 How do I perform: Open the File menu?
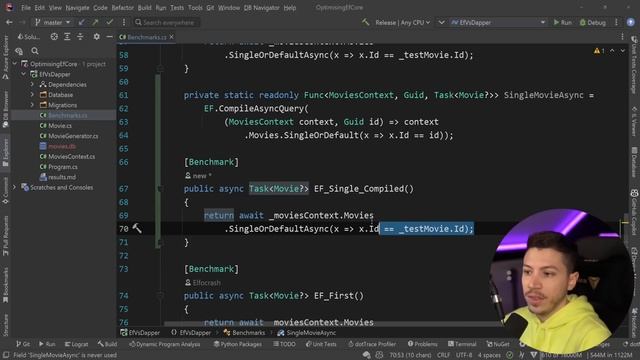click(x=26, y=8)
